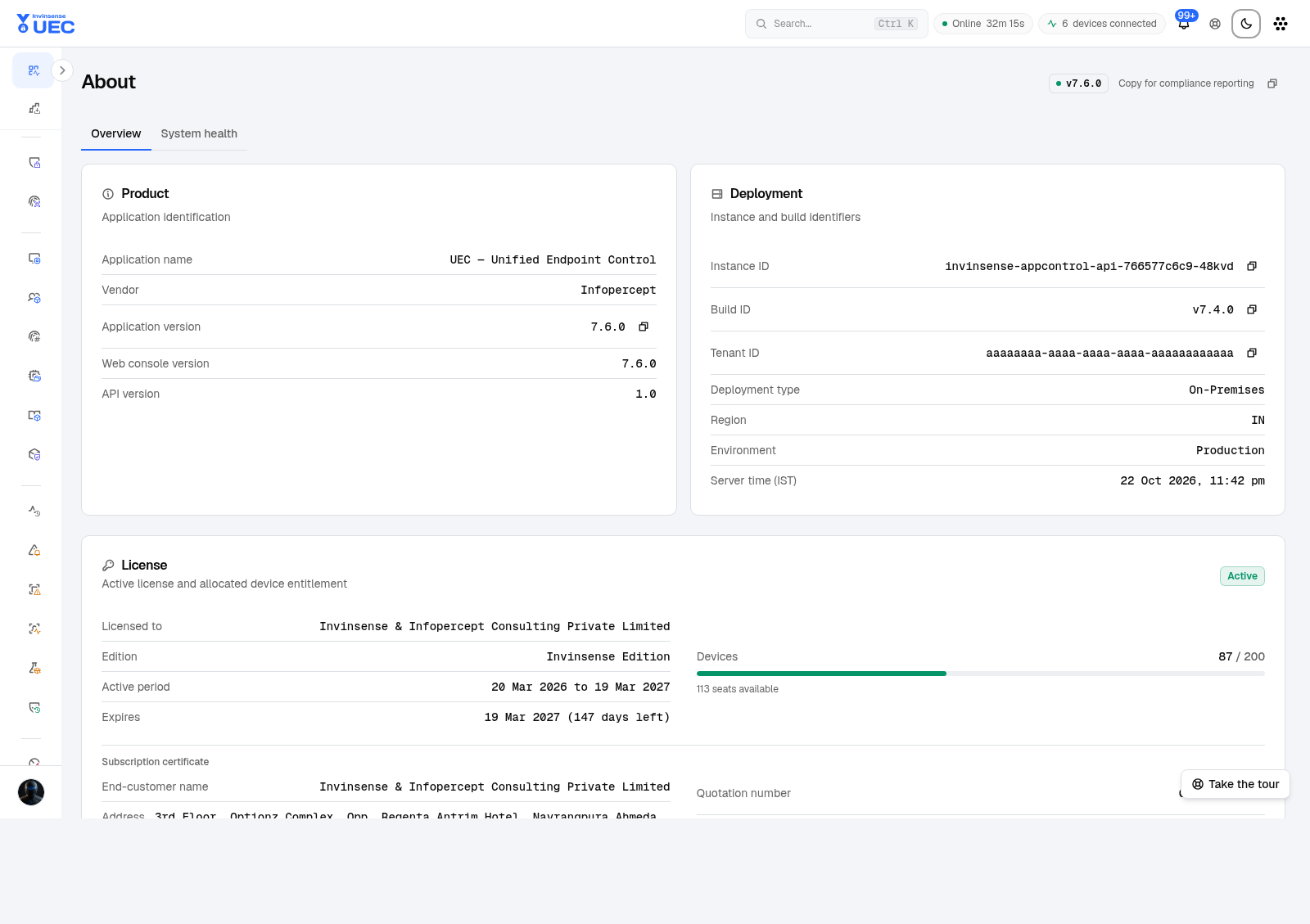Click the "Invinsense Edition" value
This screenshot has width=1310, height=924.
tap(608, 656)
